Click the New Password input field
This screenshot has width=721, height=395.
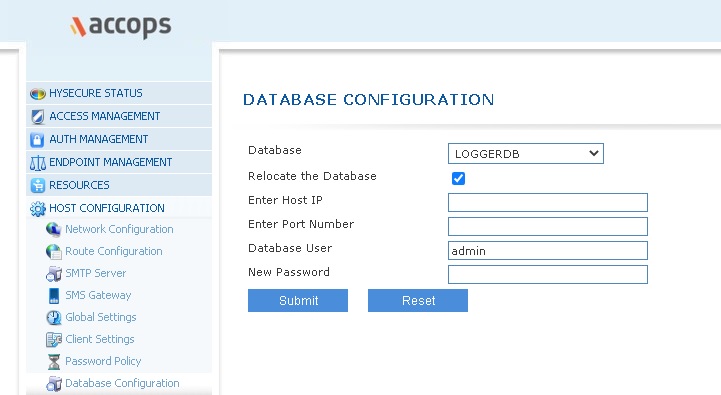548,275
